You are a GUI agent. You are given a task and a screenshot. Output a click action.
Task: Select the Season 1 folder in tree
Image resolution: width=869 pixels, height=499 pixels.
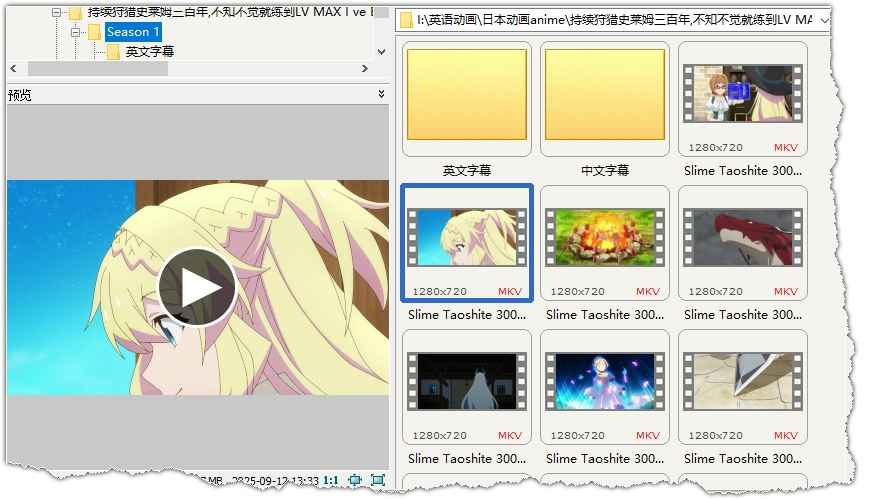pos(133,32)
